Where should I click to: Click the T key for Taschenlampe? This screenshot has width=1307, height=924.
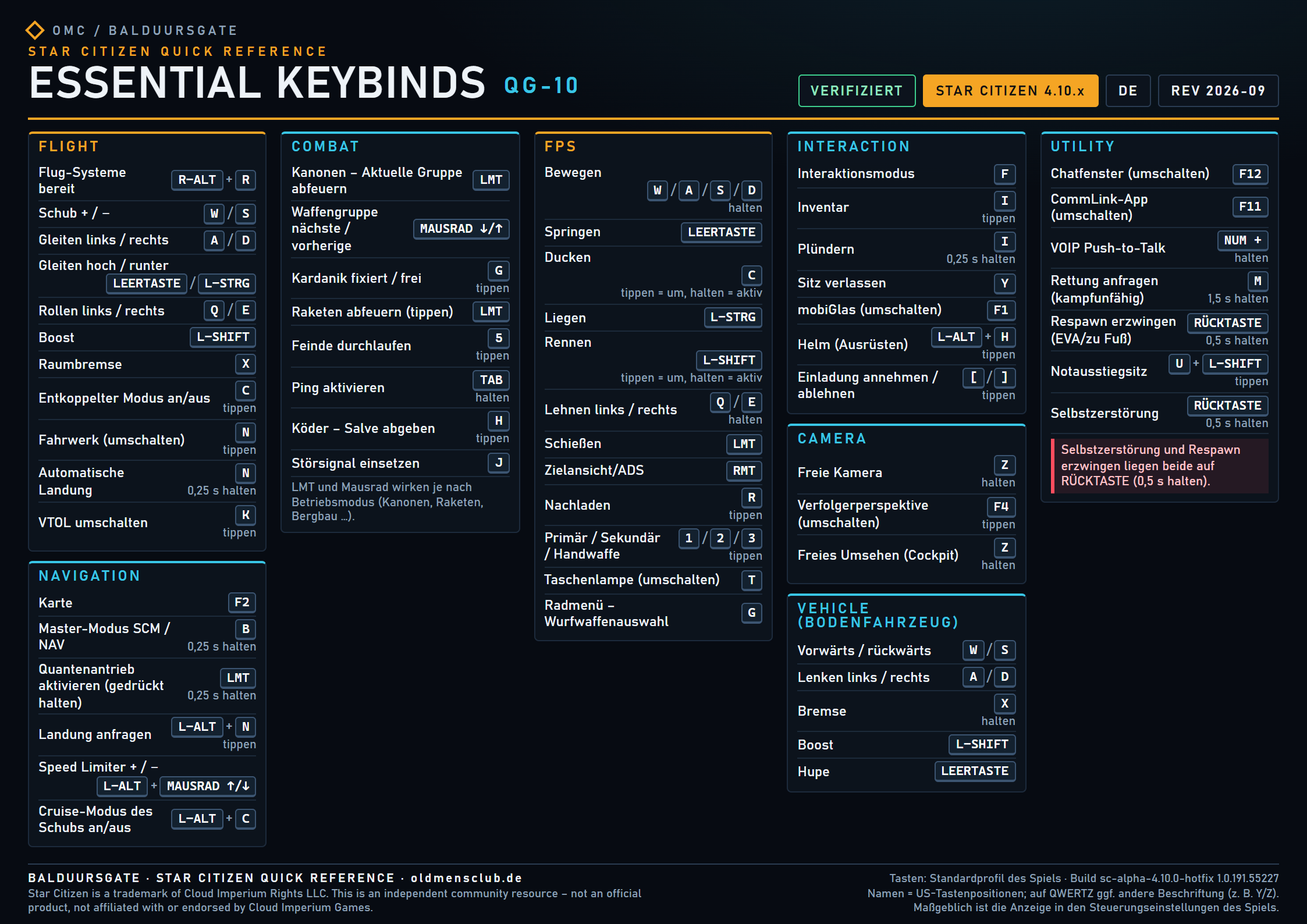pos(752,580)
